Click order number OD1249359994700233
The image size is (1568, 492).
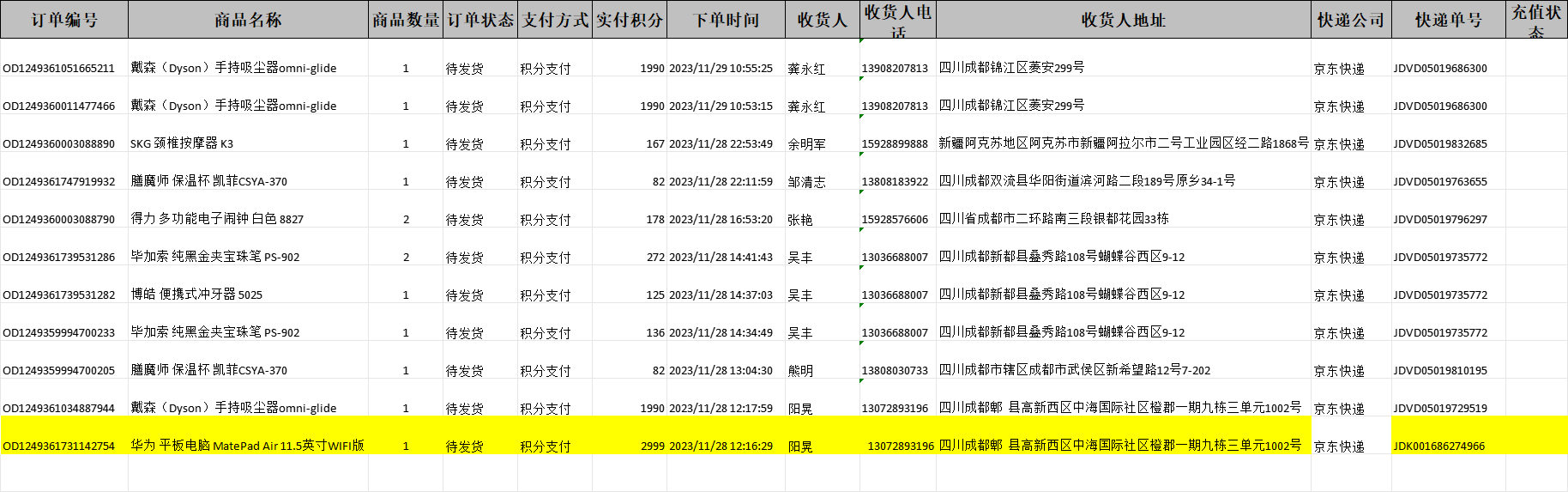[58, 333]
